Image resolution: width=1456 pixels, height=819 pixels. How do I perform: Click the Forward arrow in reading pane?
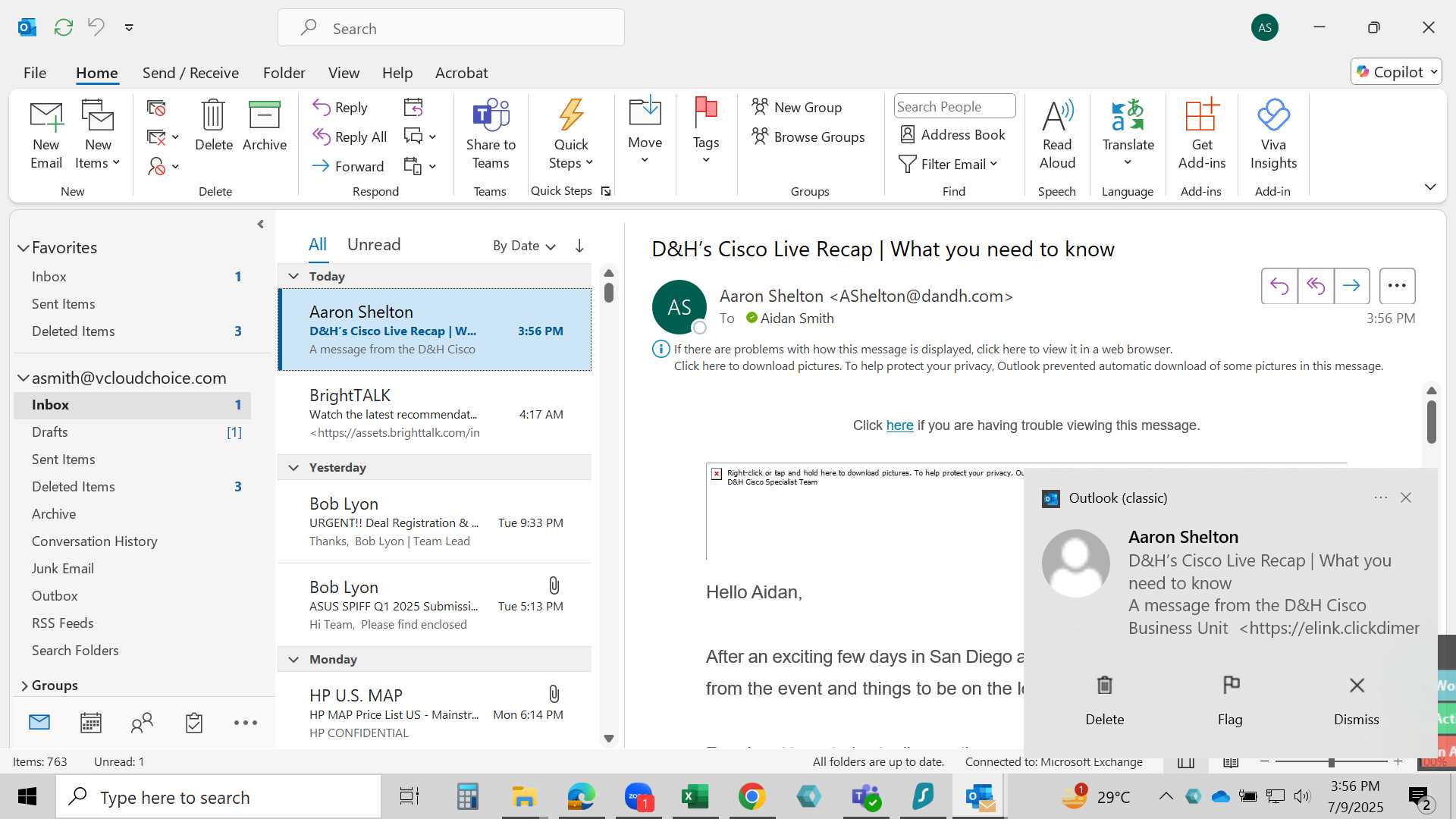click(x=1352, y=286)
